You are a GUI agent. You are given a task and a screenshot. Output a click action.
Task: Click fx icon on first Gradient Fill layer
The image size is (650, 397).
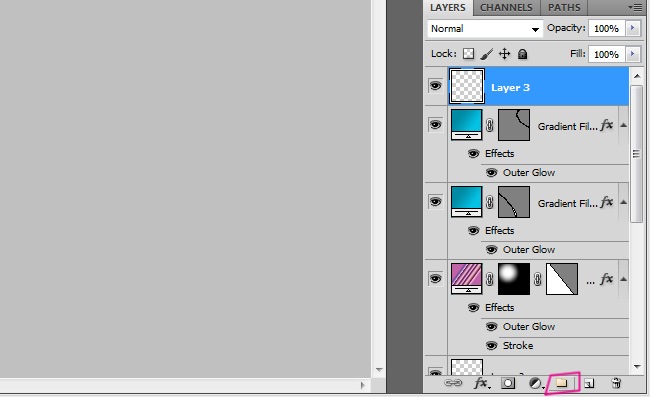606,125
